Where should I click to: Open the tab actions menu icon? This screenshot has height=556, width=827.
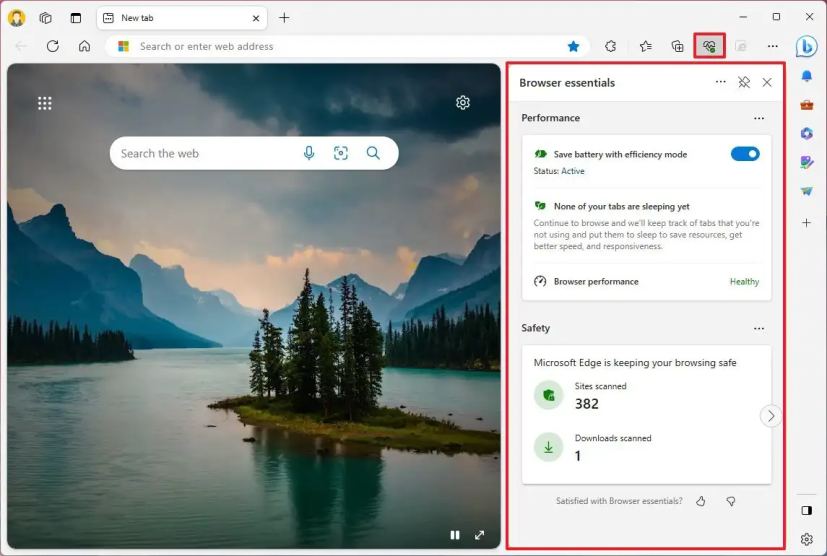click(76, 18)
